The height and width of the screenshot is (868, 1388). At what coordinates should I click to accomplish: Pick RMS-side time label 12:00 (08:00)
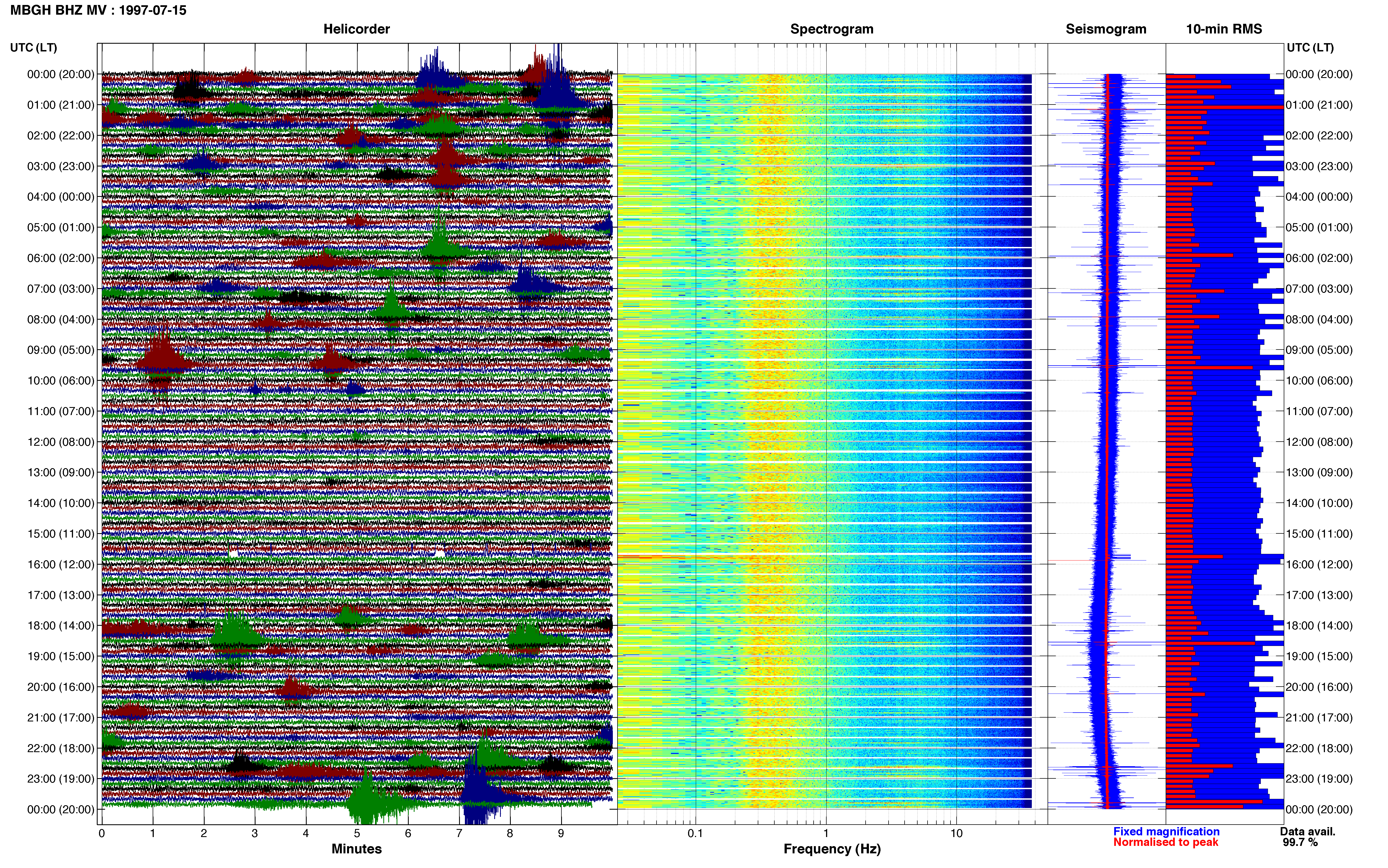[1319, 442]
